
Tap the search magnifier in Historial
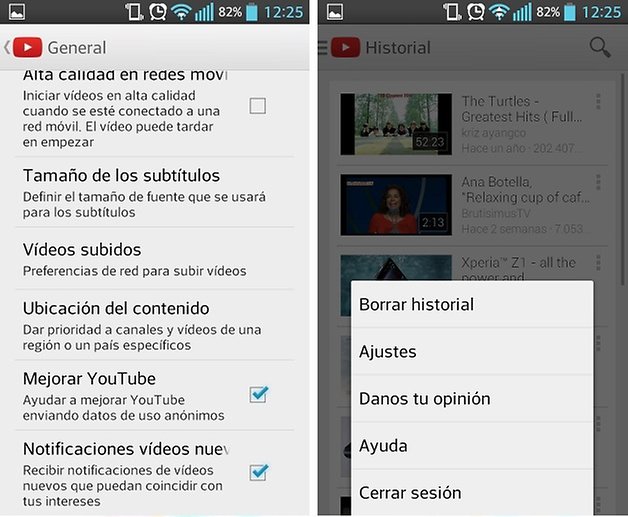pos(600,48)
